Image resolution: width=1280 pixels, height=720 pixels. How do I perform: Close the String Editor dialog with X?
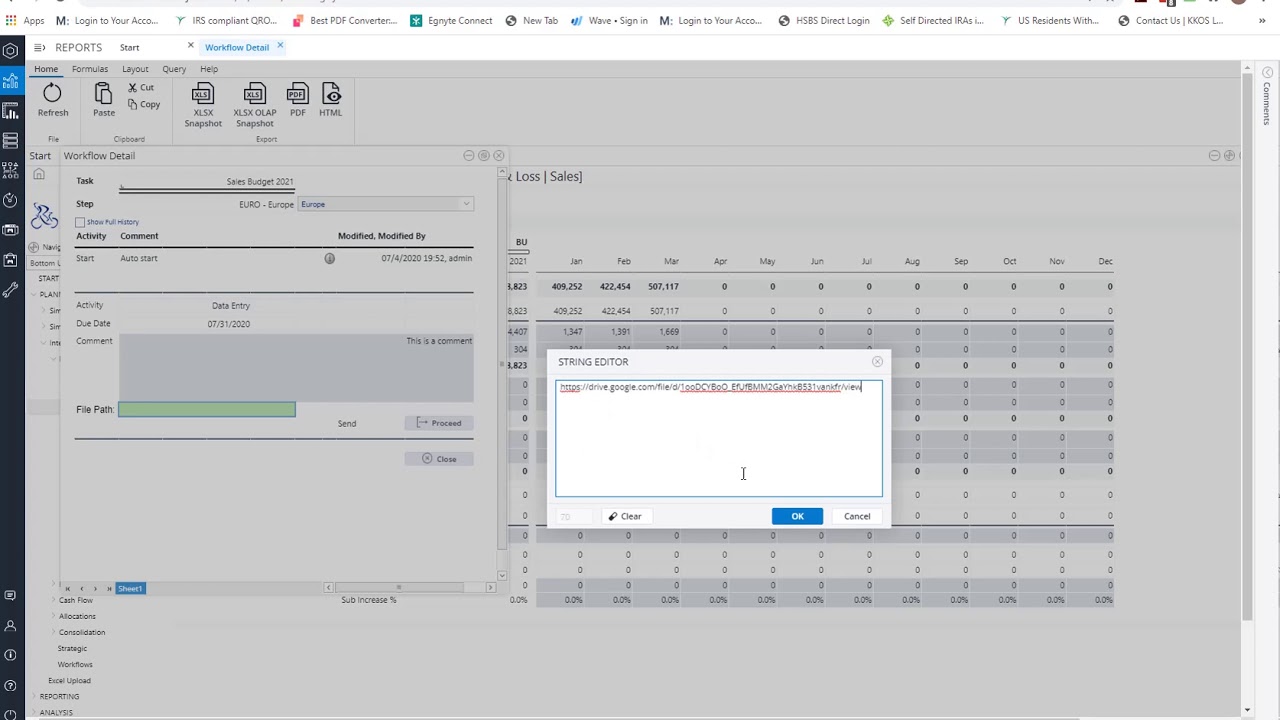[877, 361]
